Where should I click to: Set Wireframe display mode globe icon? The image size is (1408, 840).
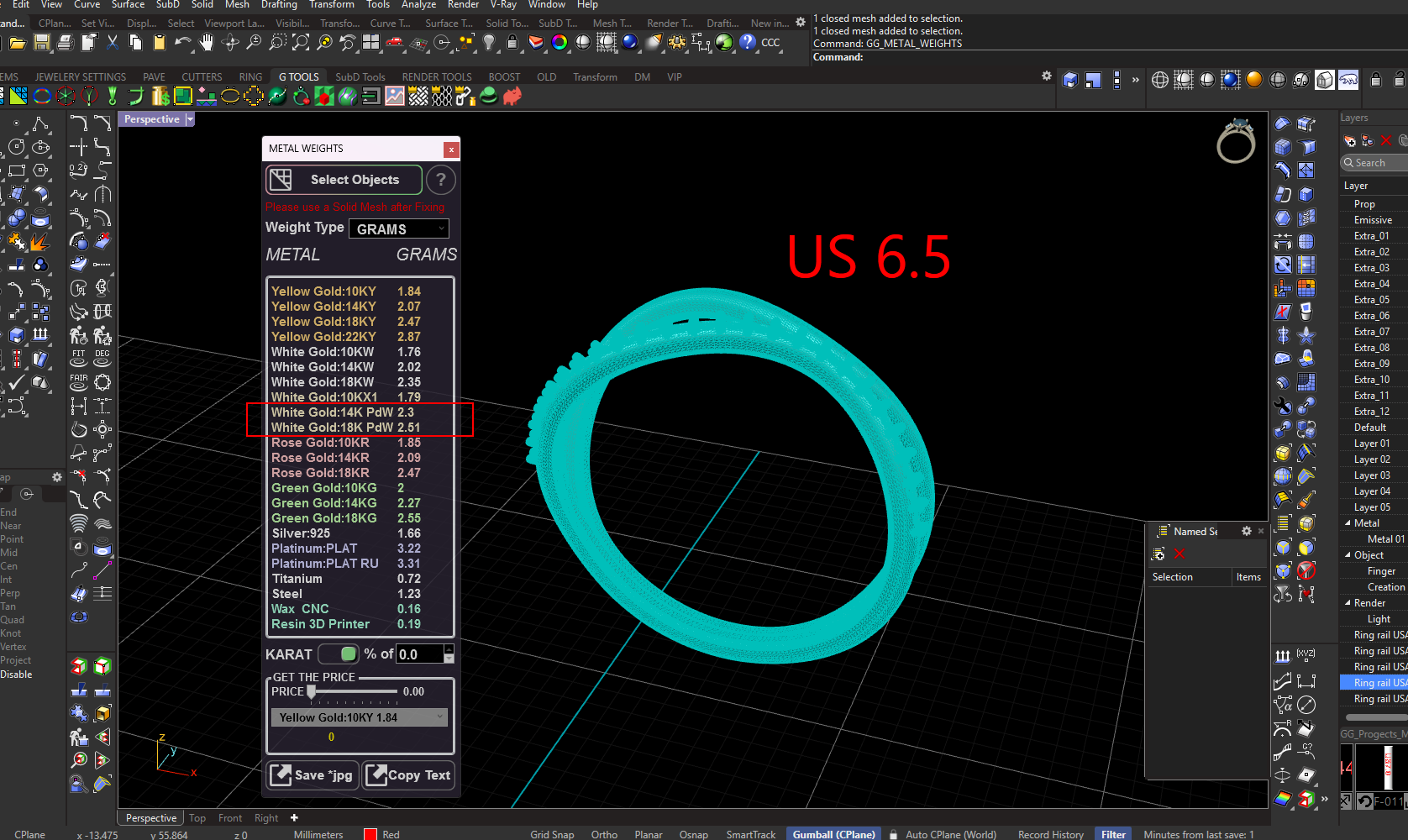click(x=1160, y=80)
